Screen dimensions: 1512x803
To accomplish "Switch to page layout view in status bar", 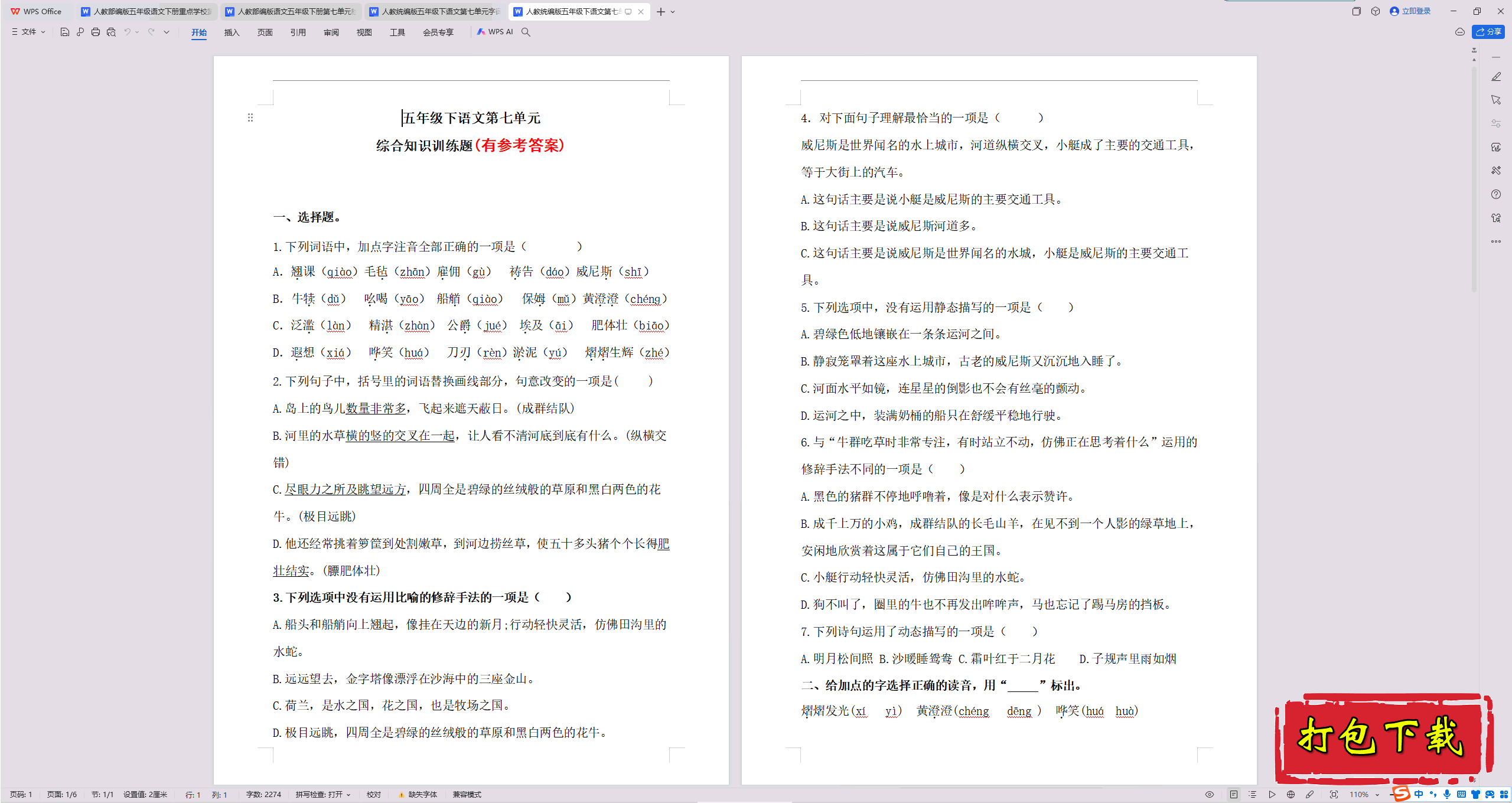I will 1233,795.
